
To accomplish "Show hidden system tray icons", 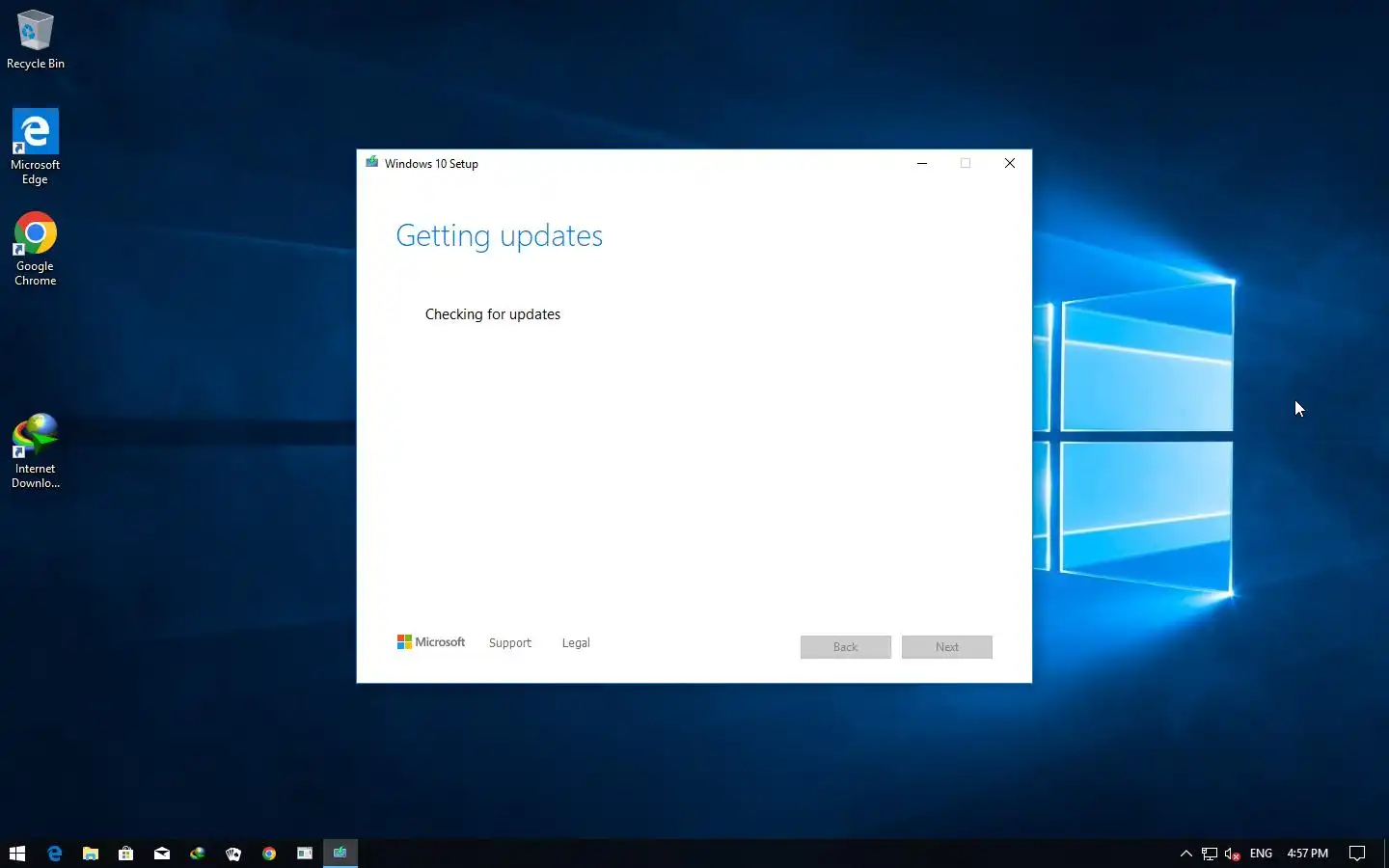I will pyautogui.click(x=1186, y=854).
